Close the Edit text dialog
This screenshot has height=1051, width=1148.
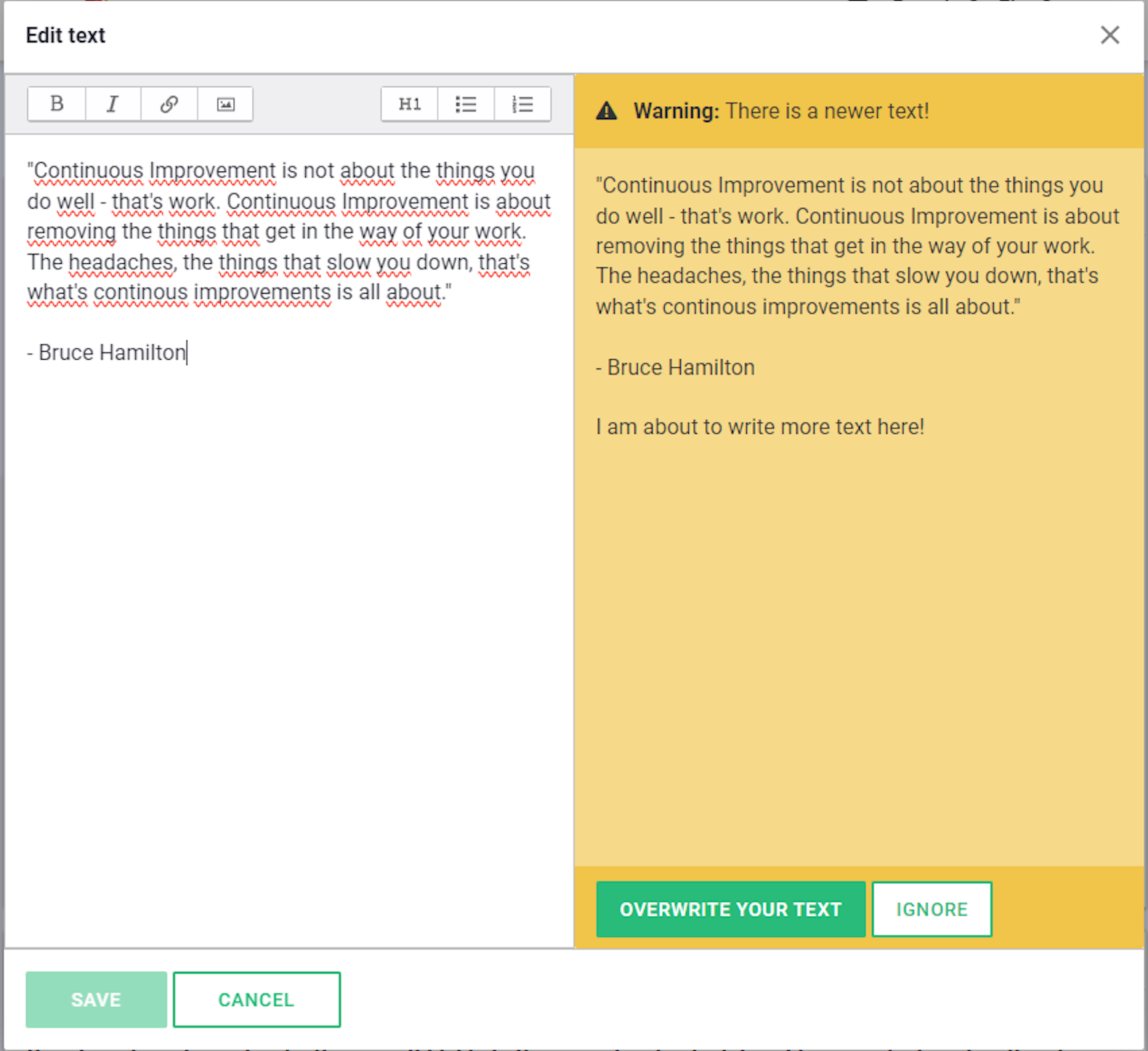pyautogui.click(x=1109, y=35)
